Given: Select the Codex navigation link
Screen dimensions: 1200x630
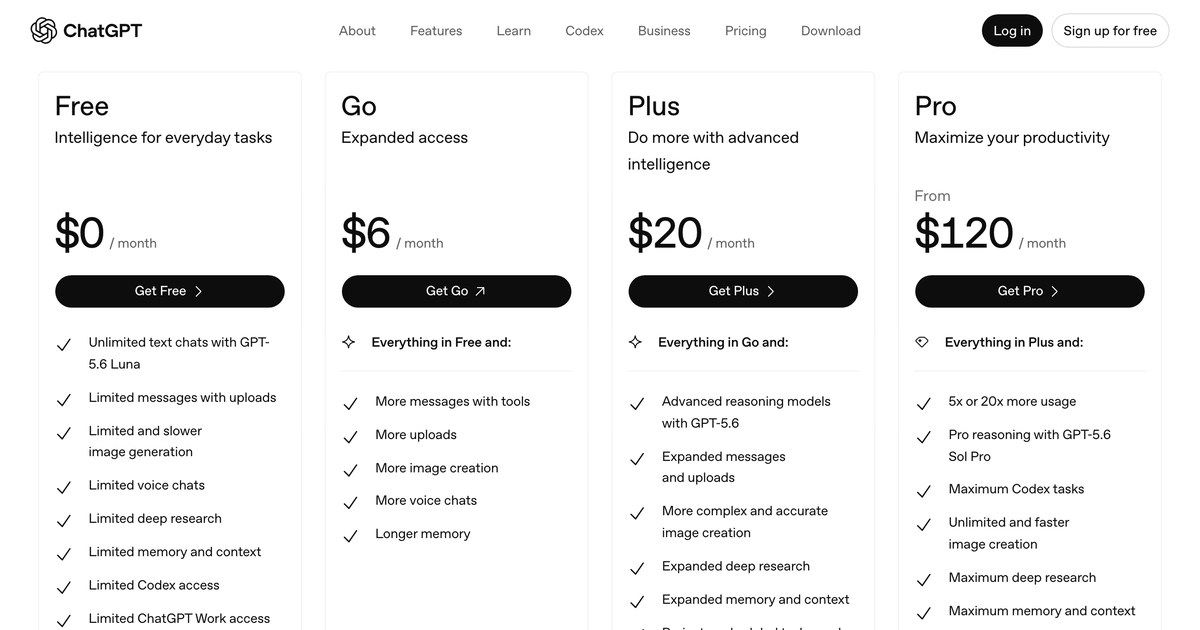Looking at the screenshot, I should click(584, 31).
